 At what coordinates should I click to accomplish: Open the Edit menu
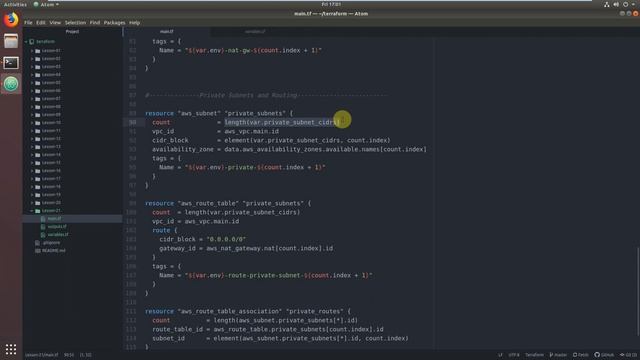coord(41,23)
